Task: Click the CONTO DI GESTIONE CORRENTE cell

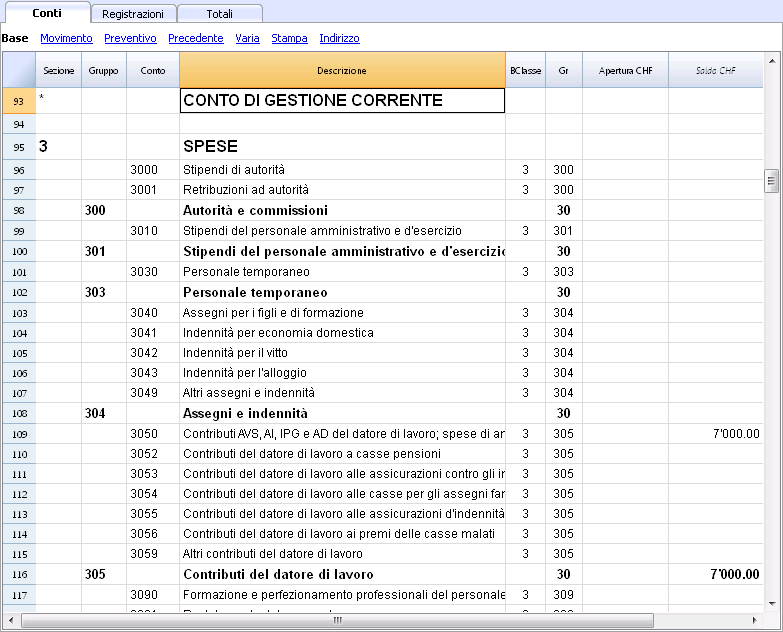Action: [x=342, y=100]
